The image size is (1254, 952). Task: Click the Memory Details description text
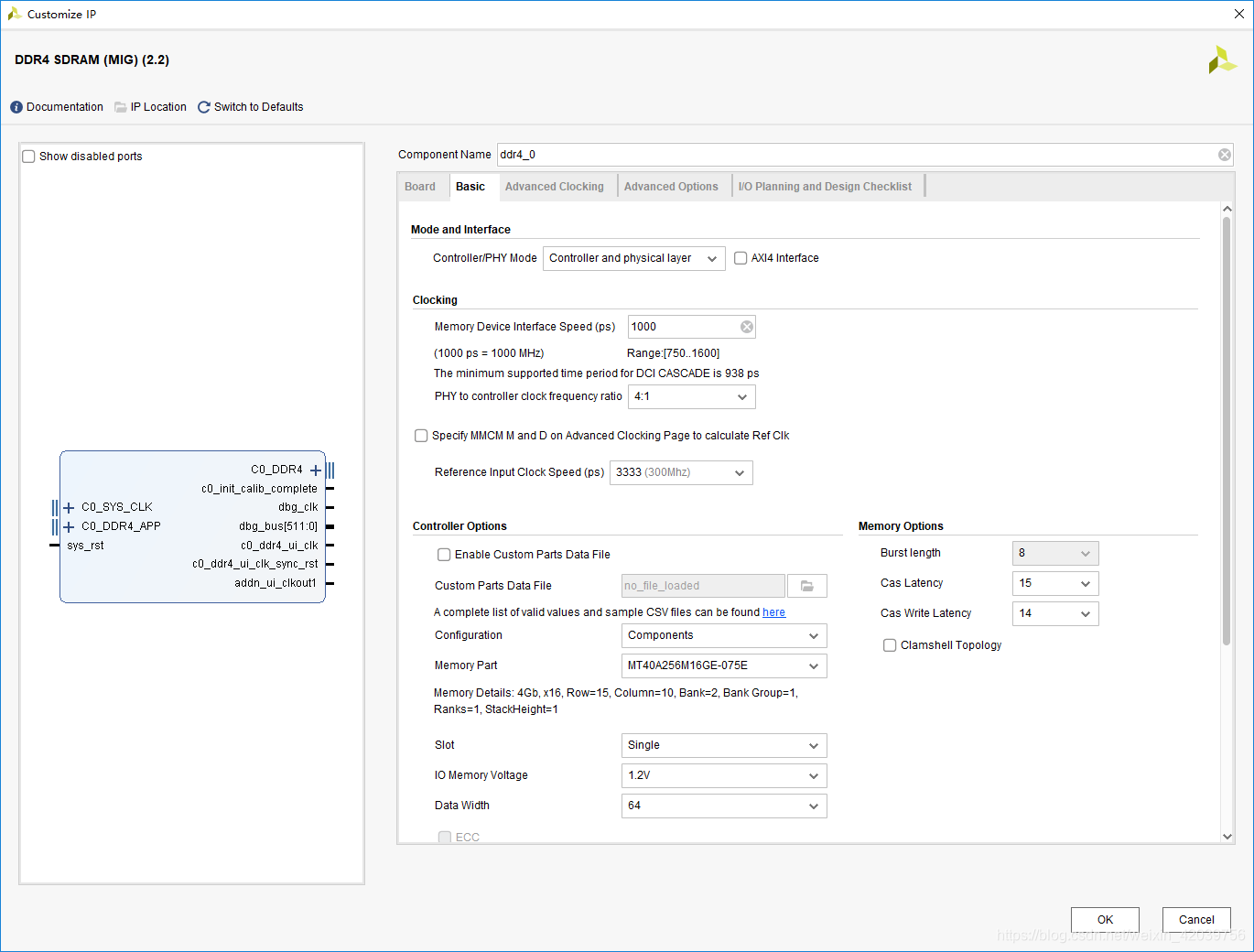tap(615, 701)
